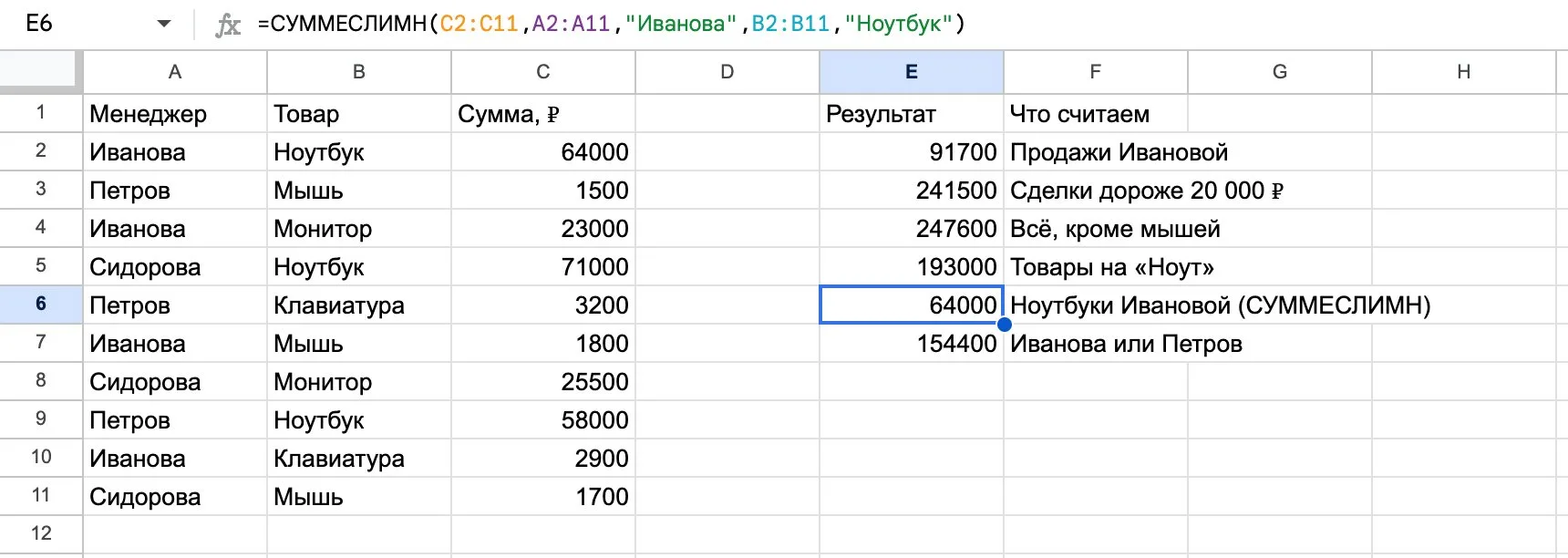Click the 'Сумма, ₽' header cell
The width and height of the screenshot is (1568, 558).
(543, 114)
